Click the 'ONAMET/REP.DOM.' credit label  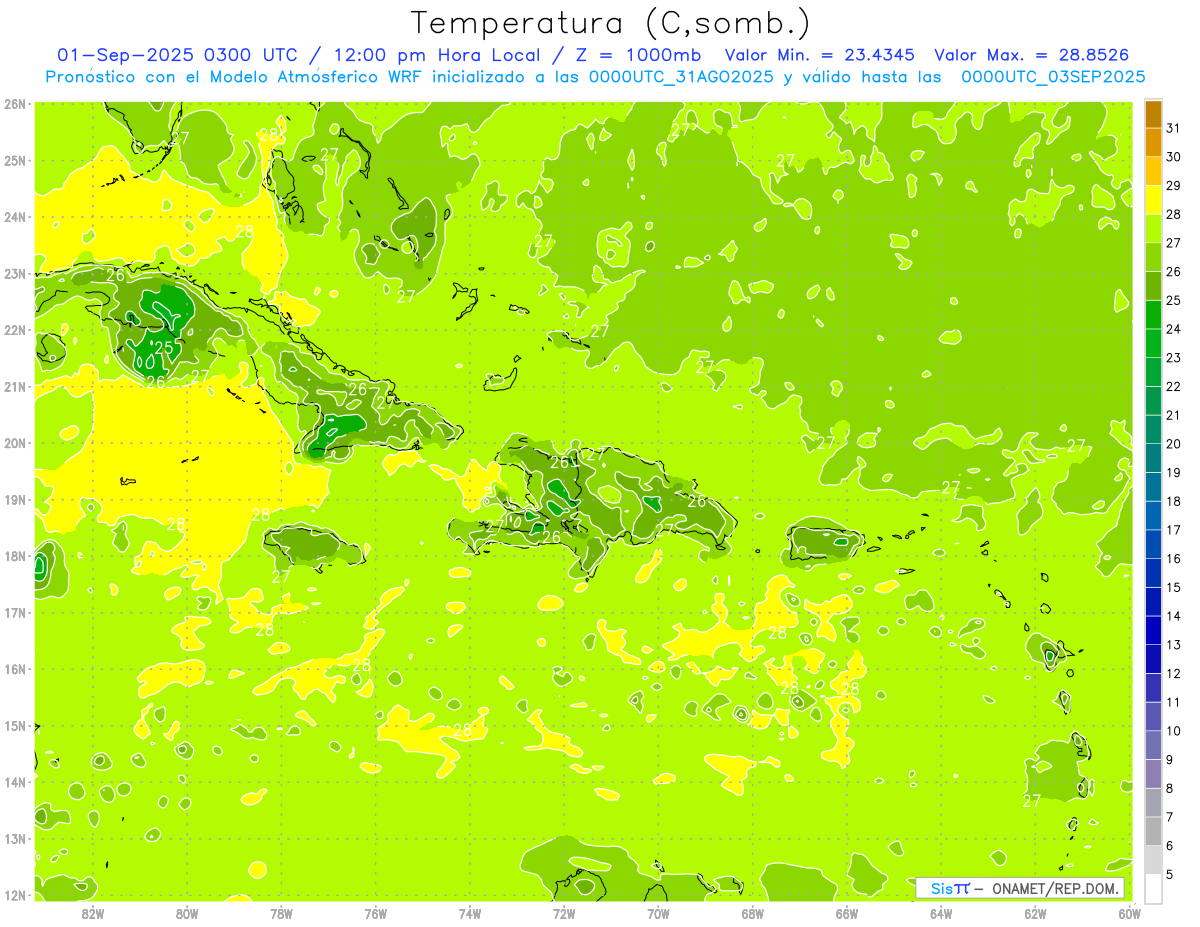(1056, 888)
